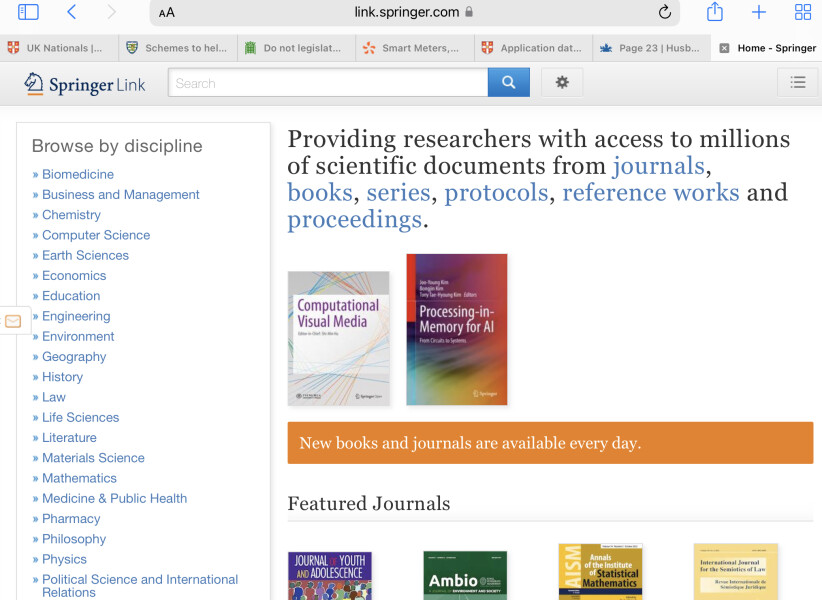
Task: Follow the reference works link
Action: 651,192
